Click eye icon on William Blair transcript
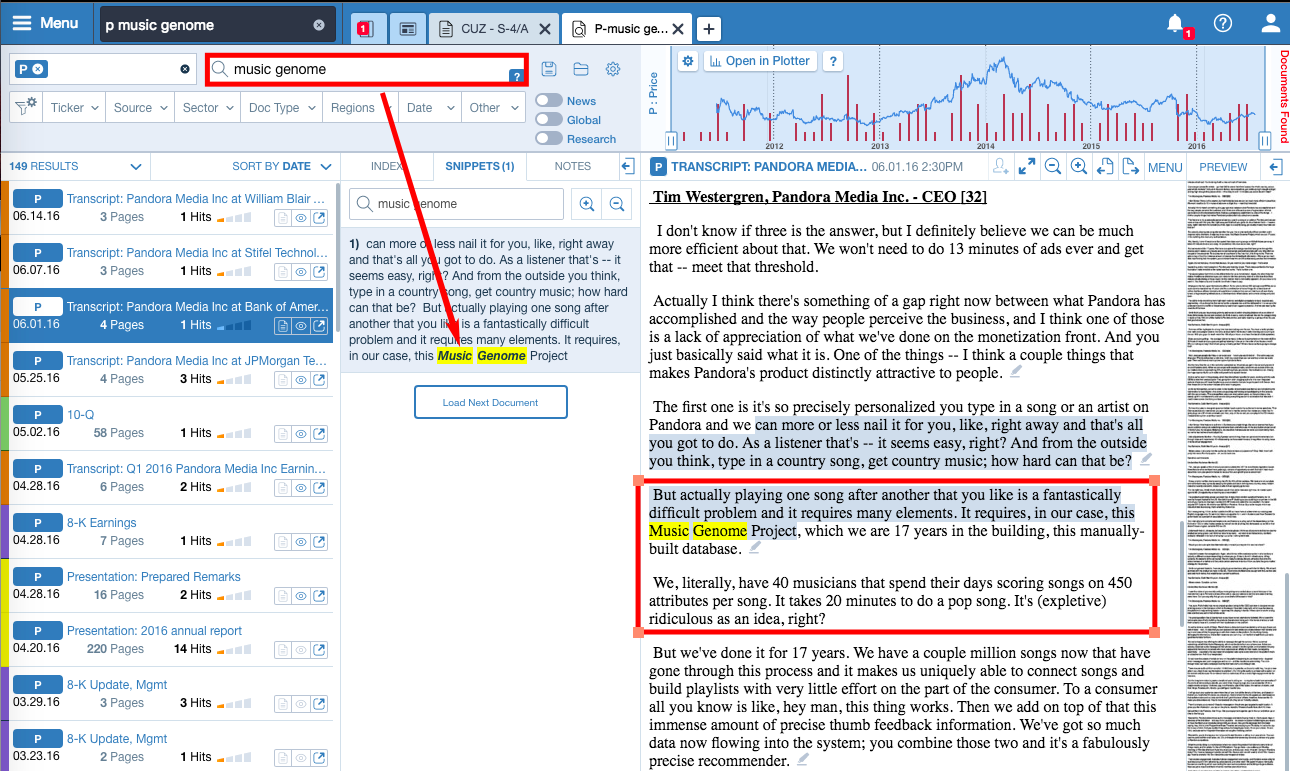Viewport: 1290px width, 771px height. coord(301,217)
